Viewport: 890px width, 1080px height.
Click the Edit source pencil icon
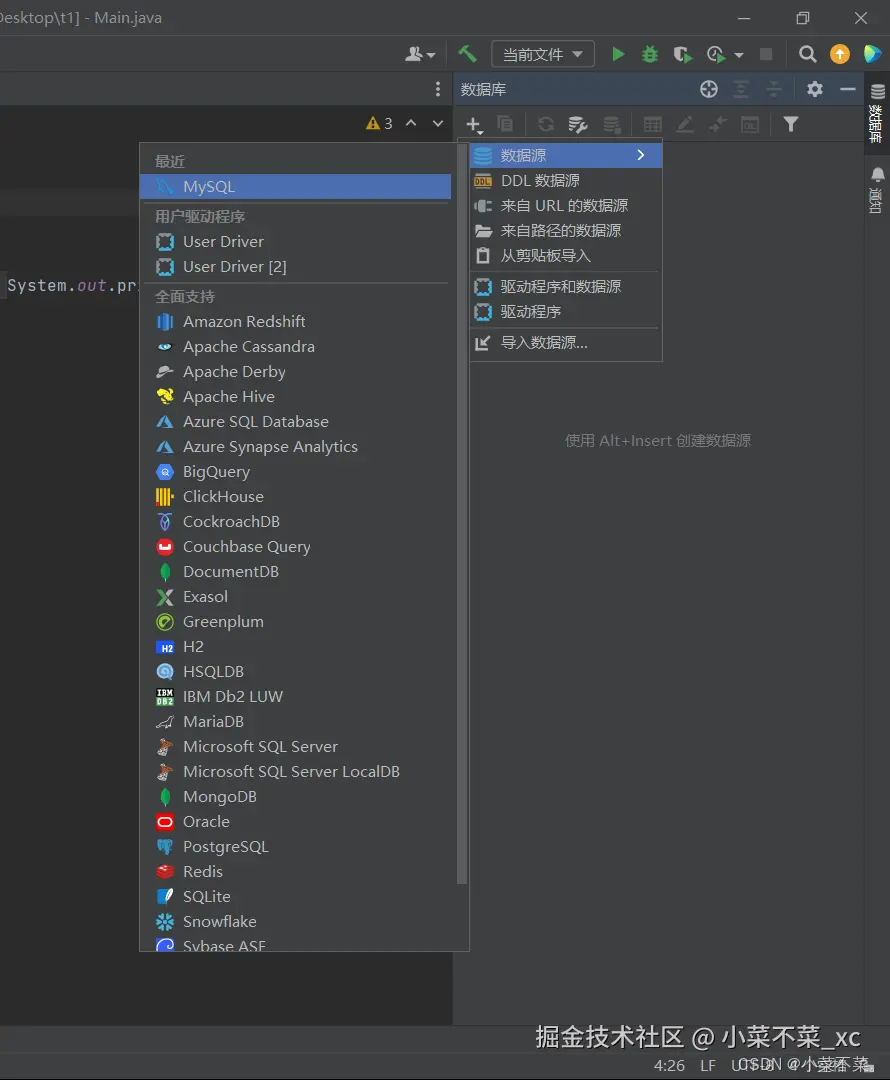(x=685, y=124)
